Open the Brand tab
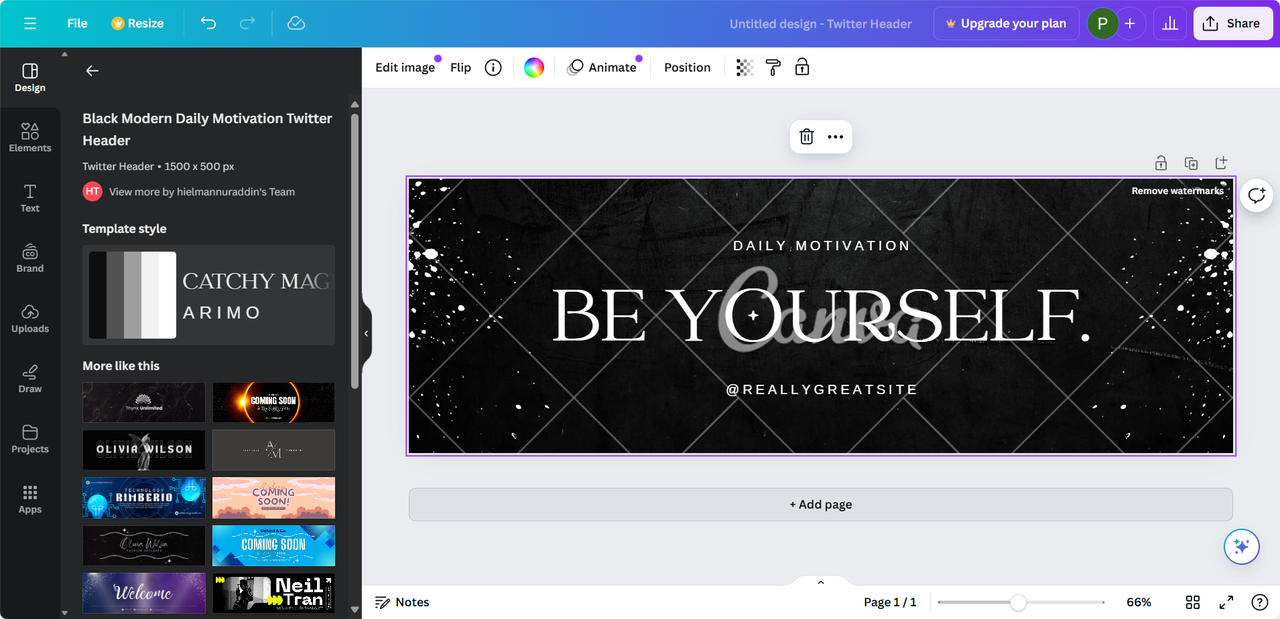This screenshot has width=1280, height=619. click(30, 258)
